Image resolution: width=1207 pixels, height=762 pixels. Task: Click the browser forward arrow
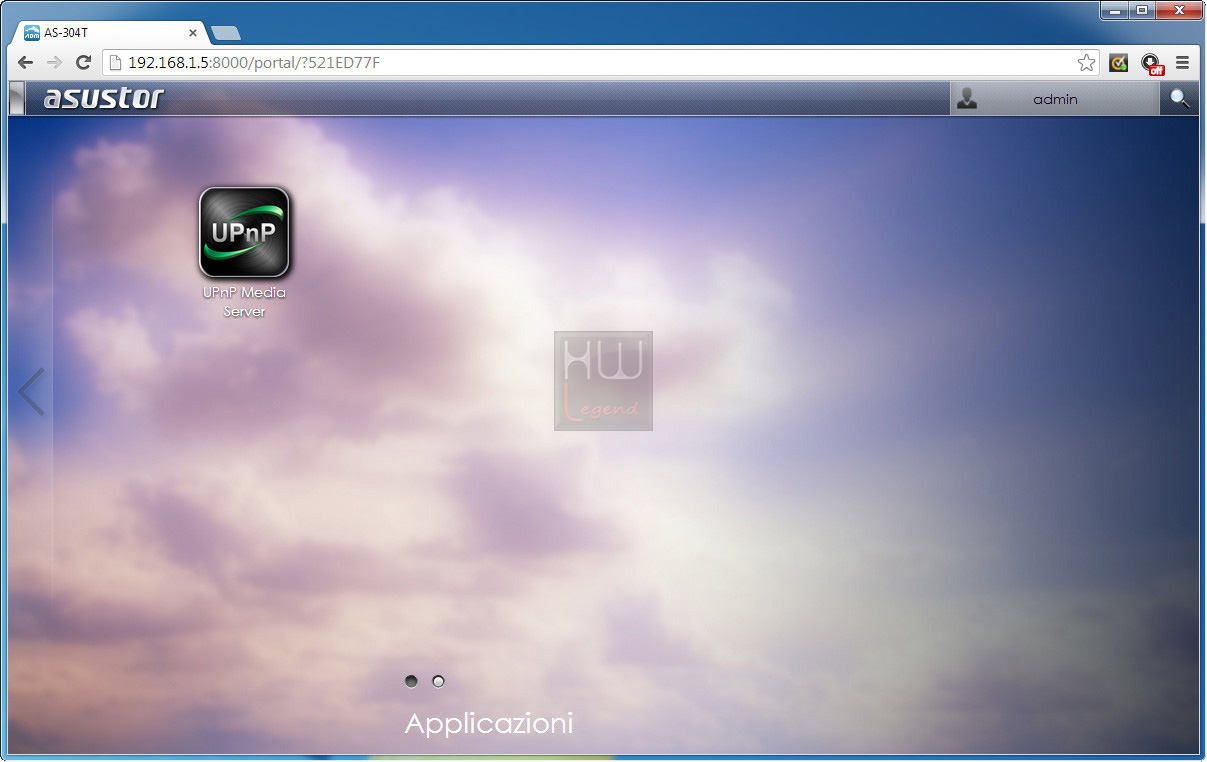coord(55,63)
